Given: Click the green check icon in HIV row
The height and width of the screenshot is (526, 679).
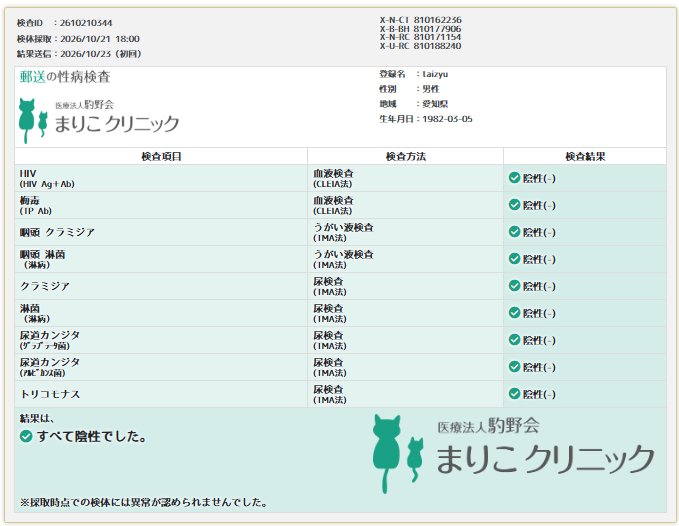Looking at the screenshot, I should click(x=514, y=177).
